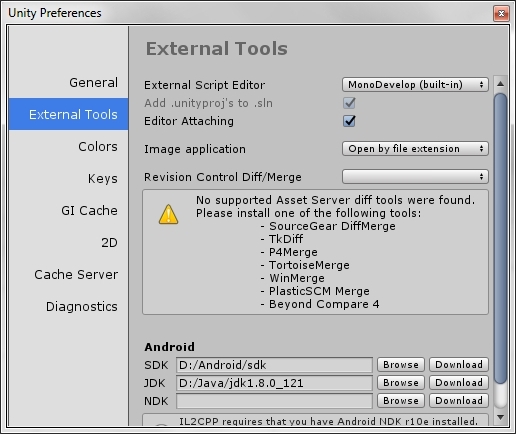This screenshot has height=434, width=516.
Task: Click the SDK path input field
Action: tap(274, 365)
